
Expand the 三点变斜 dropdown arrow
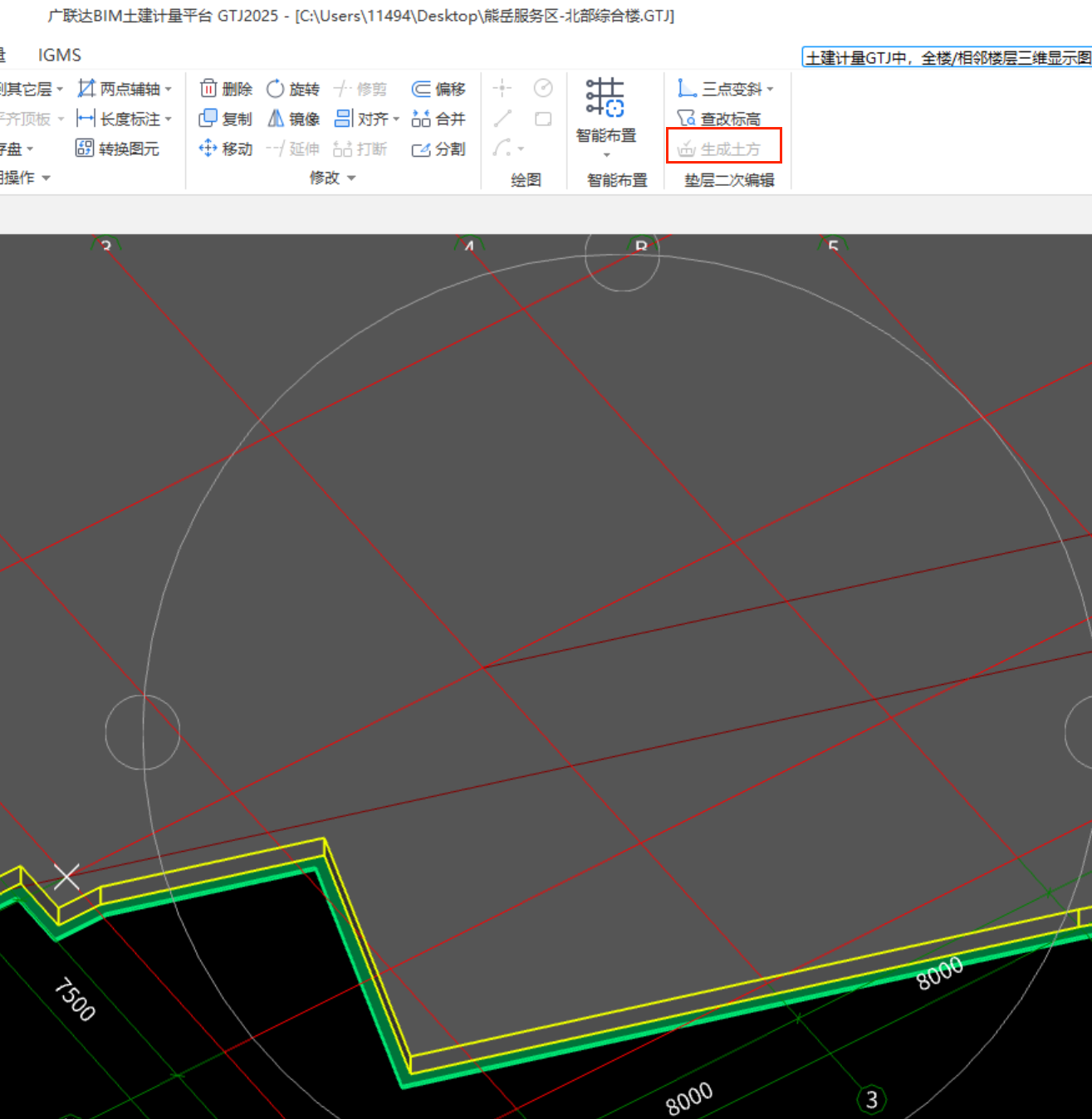(770, 89)
